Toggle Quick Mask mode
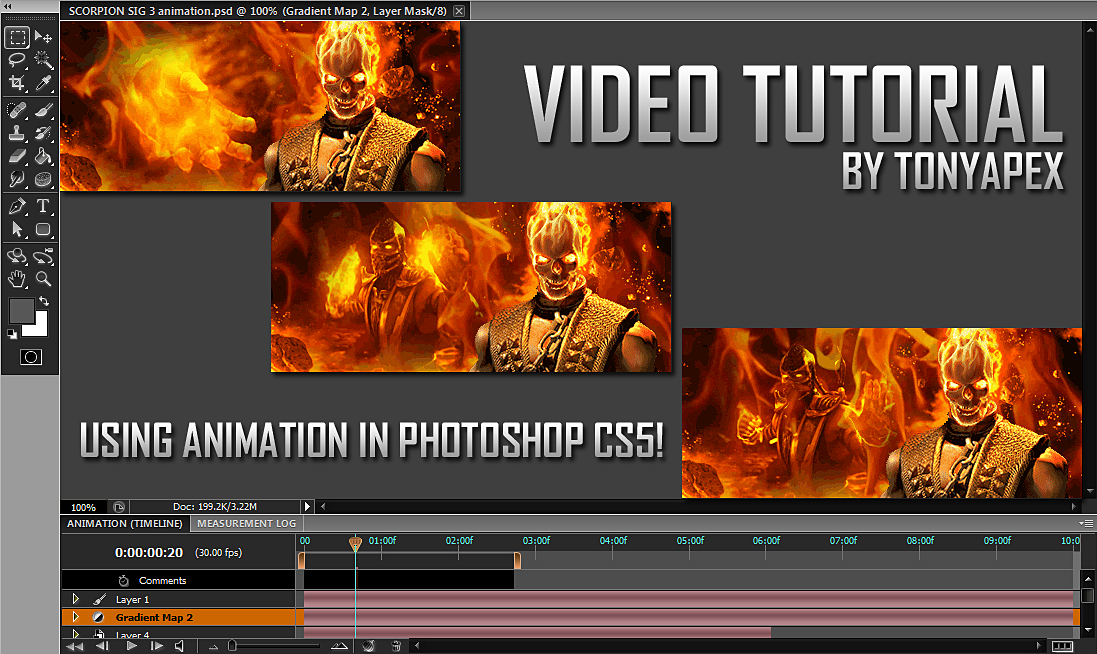Viewport: 1097px width, 654px height. pyautogui.click(x=30, y=357)
